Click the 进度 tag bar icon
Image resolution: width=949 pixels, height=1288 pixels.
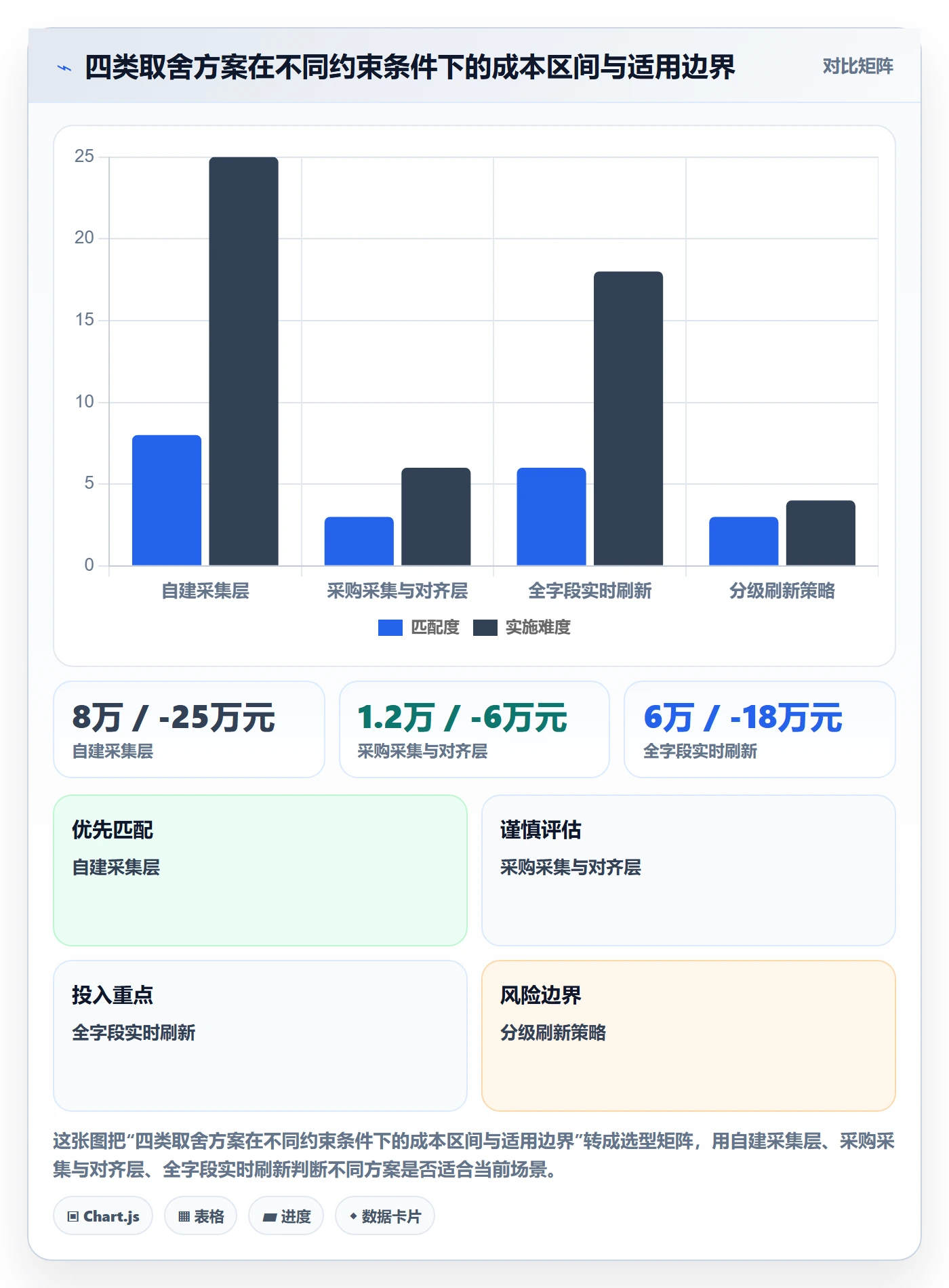coord(269,1217)
